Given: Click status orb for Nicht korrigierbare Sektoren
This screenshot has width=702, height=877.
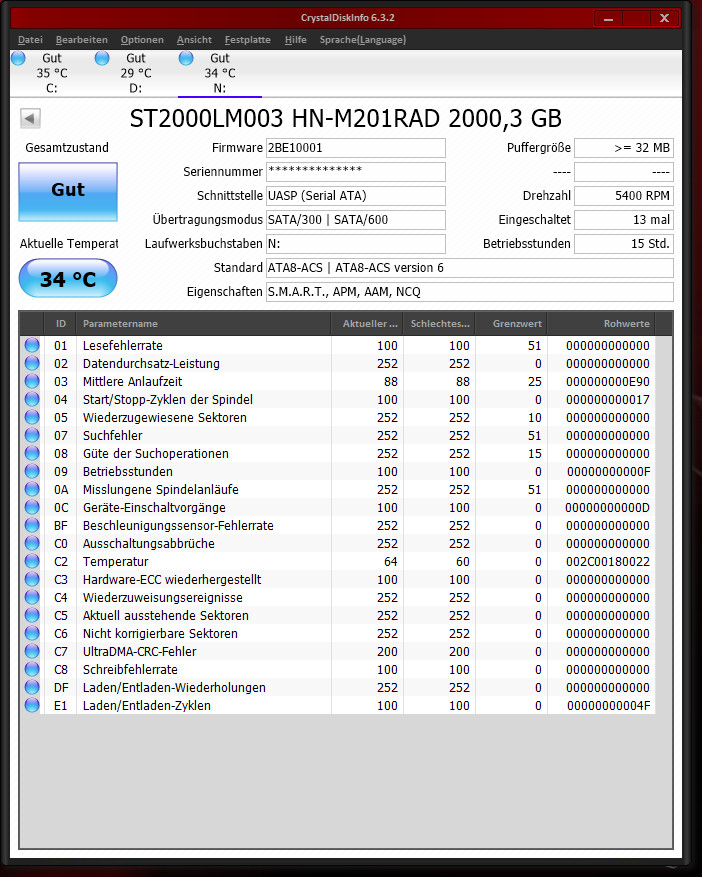Looking at the screenshot, I should 32,633.
